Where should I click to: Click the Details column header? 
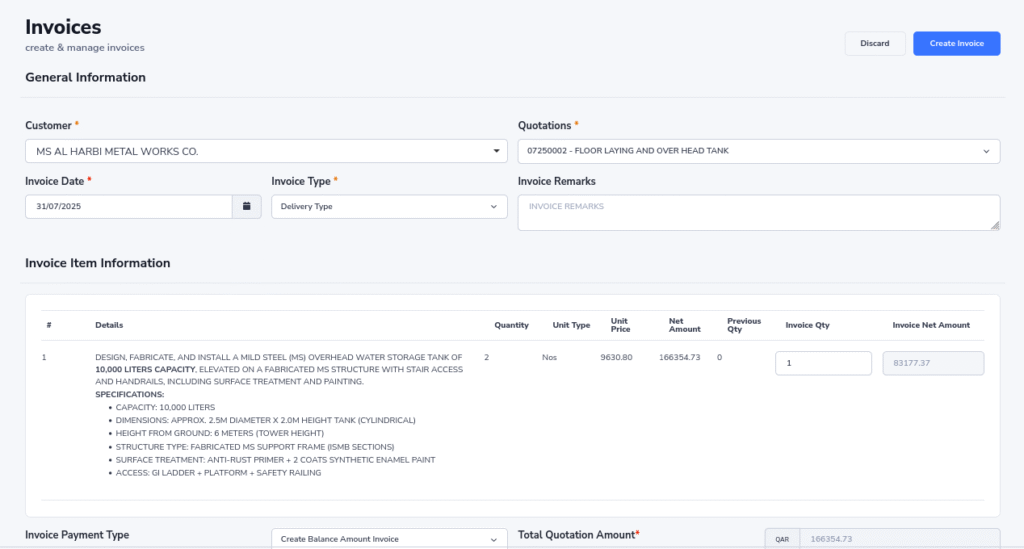pos(109,325)
